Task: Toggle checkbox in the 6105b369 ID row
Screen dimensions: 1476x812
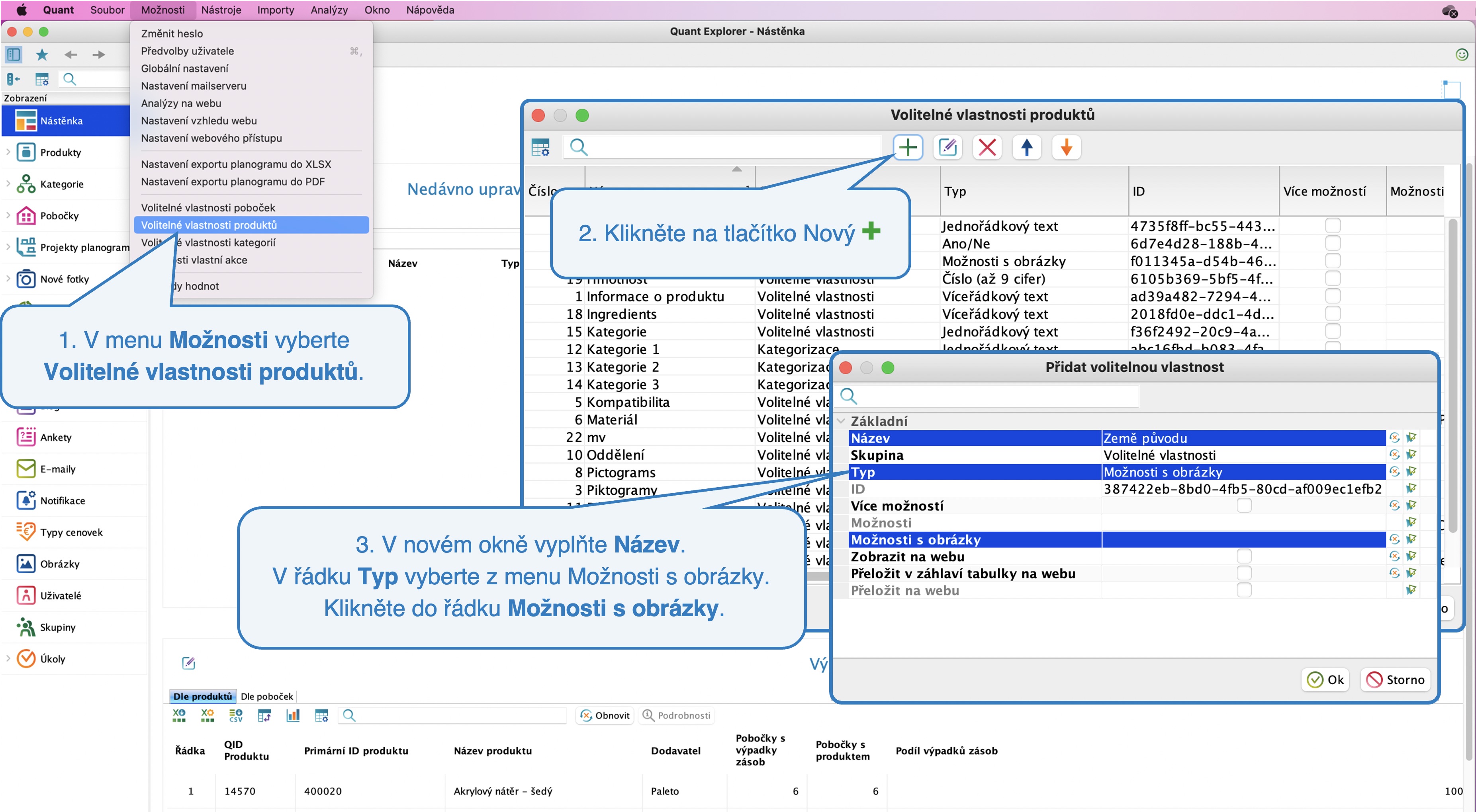Action: (1333, 279)
